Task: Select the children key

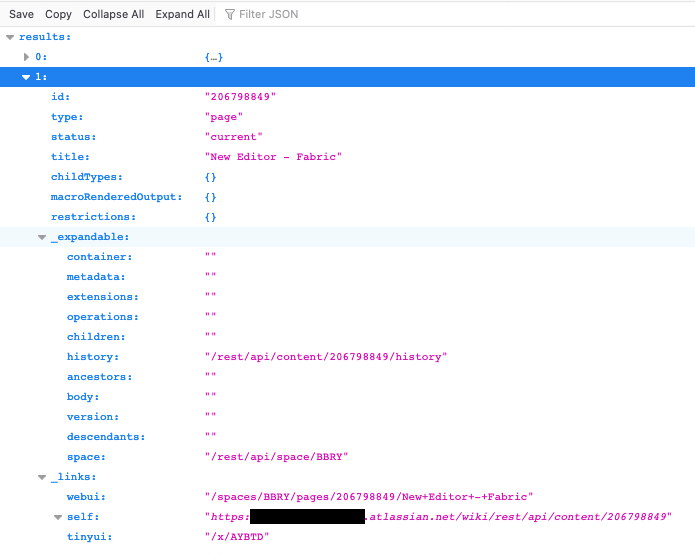Action: pyautogui.click(x=96, y=337)
